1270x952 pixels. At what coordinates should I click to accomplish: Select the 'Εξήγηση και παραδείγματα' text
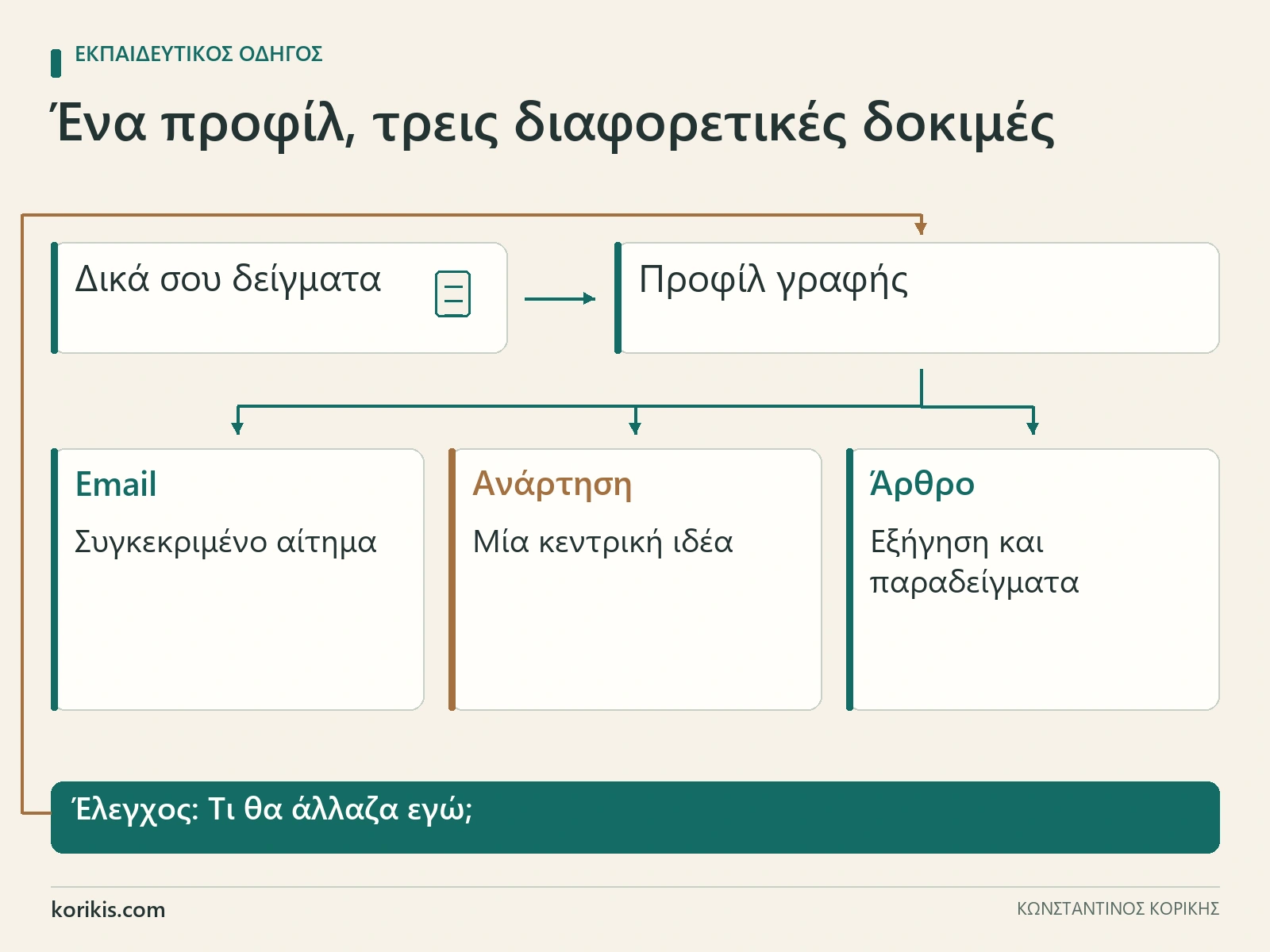point(975,562)
